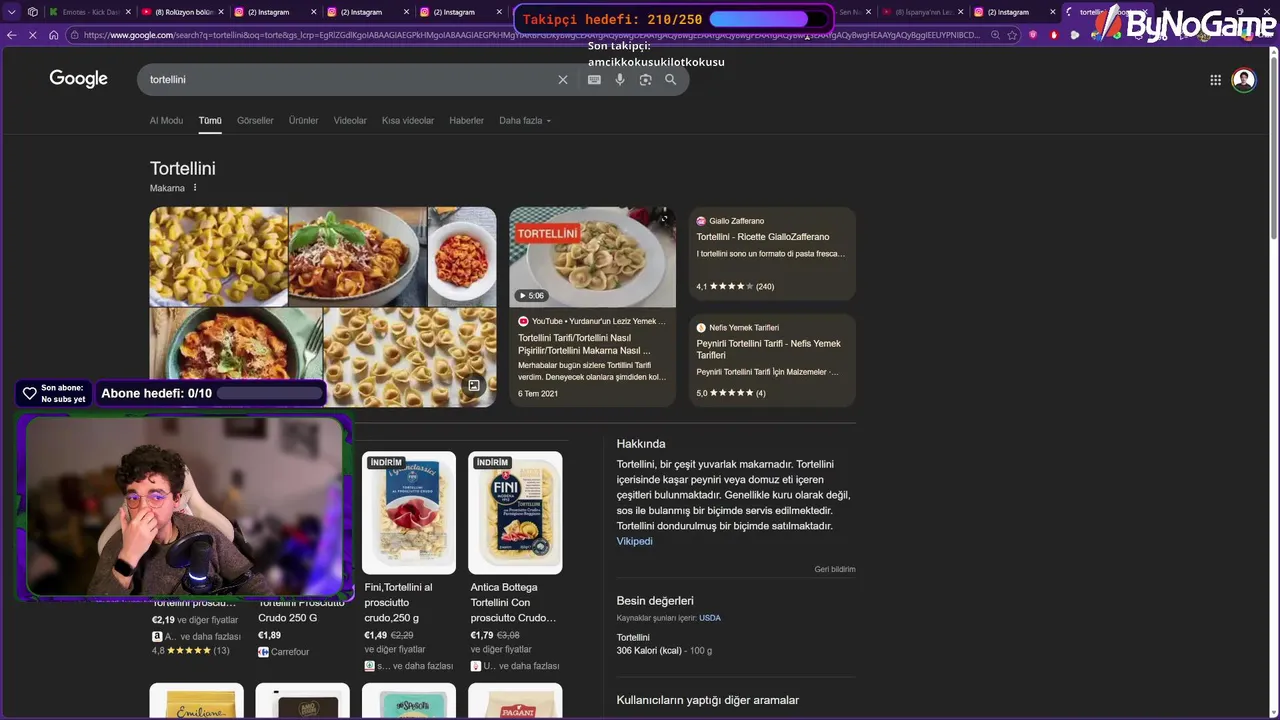Click Geri bildirim feedback link
Screen dimensions: 1280x720
pyautogui.click(x=835, y=569)
